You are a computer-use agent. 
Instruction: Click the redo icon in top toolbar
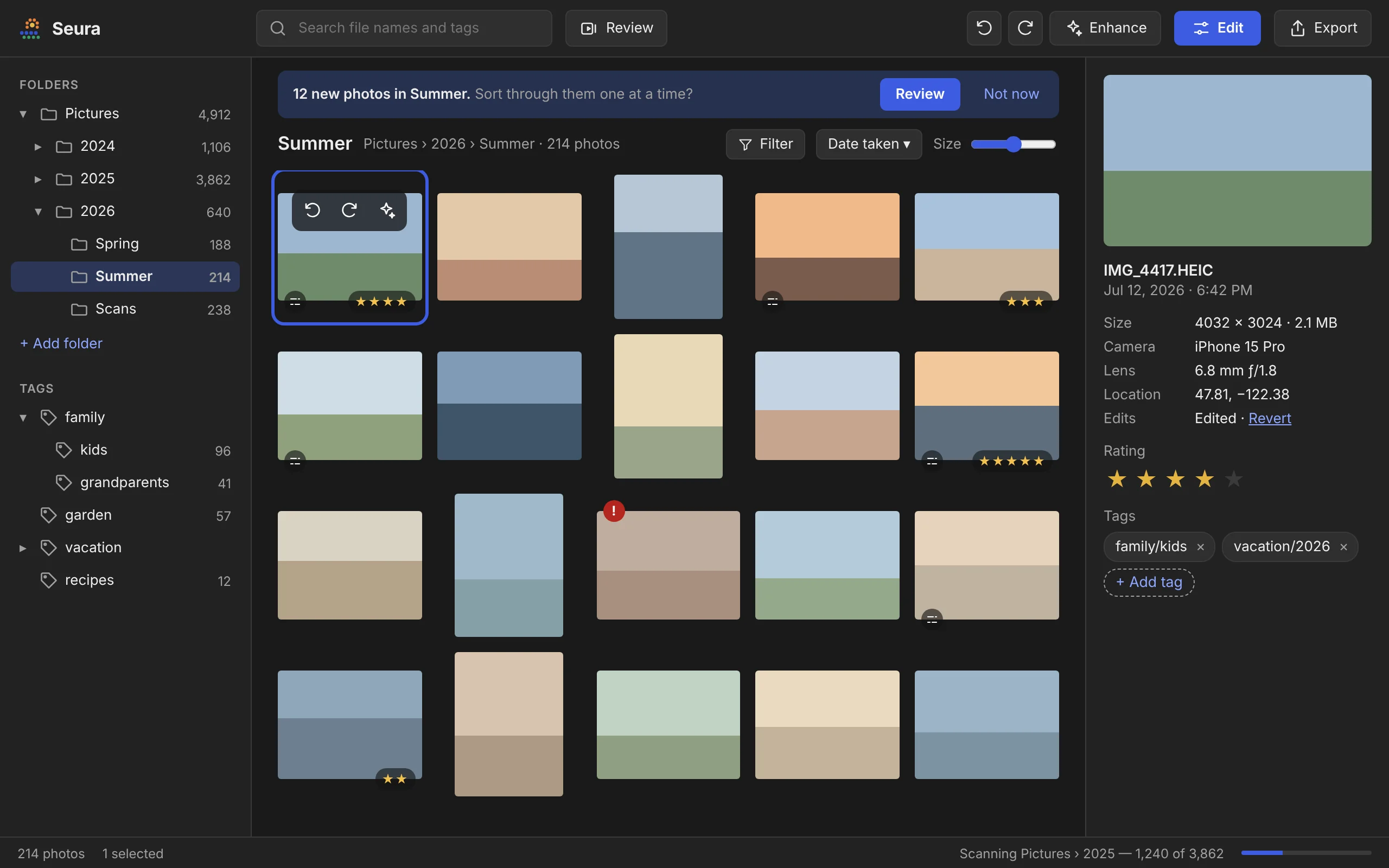(1025, 28)
